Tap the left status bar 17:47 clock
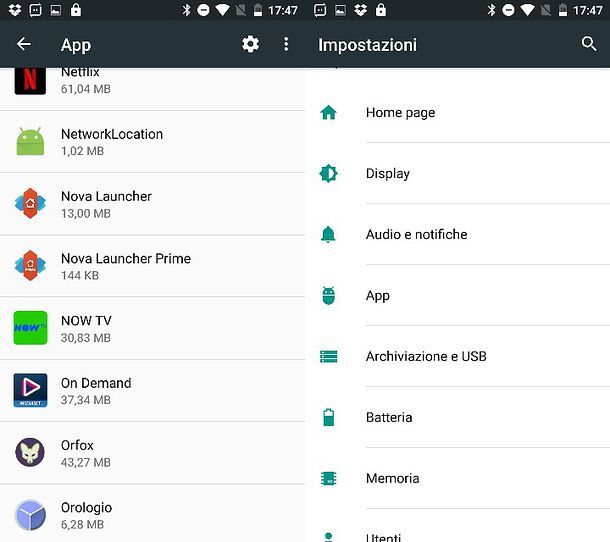Image resolution: width=610 pixels, height=542 pixels. pyautogui.click(x=283, y=10)
